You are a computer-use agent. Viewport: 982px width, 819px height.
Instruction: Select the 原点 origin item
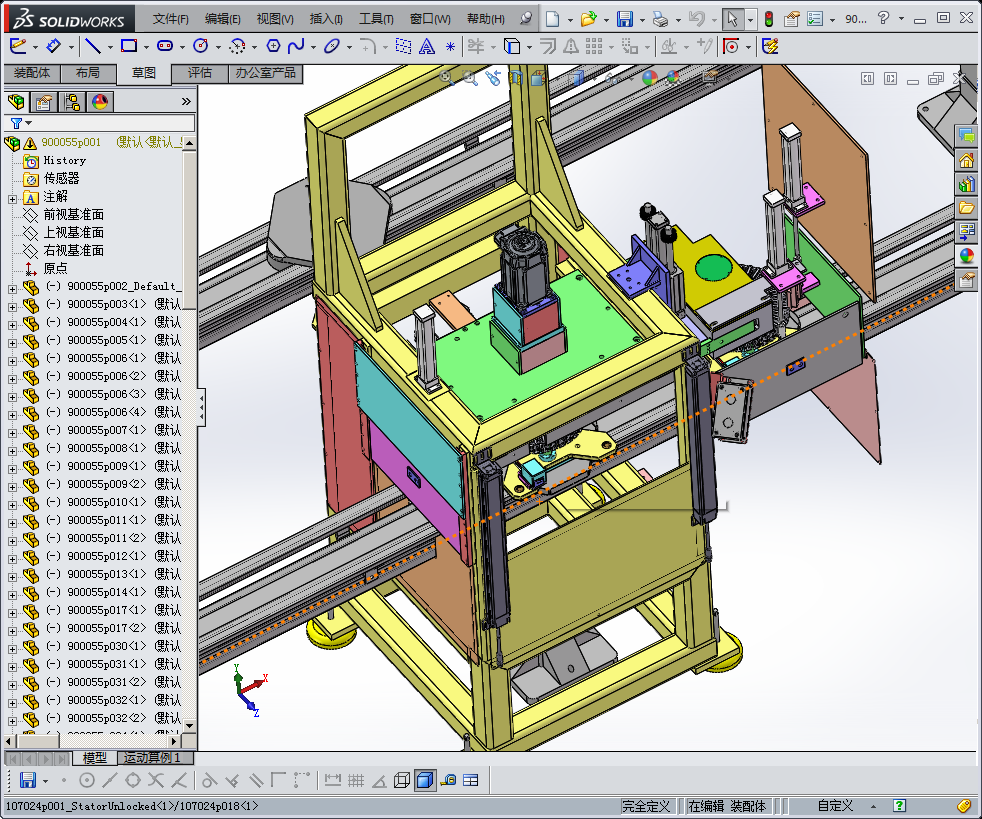pyautogui.click(x=55, y=269)
